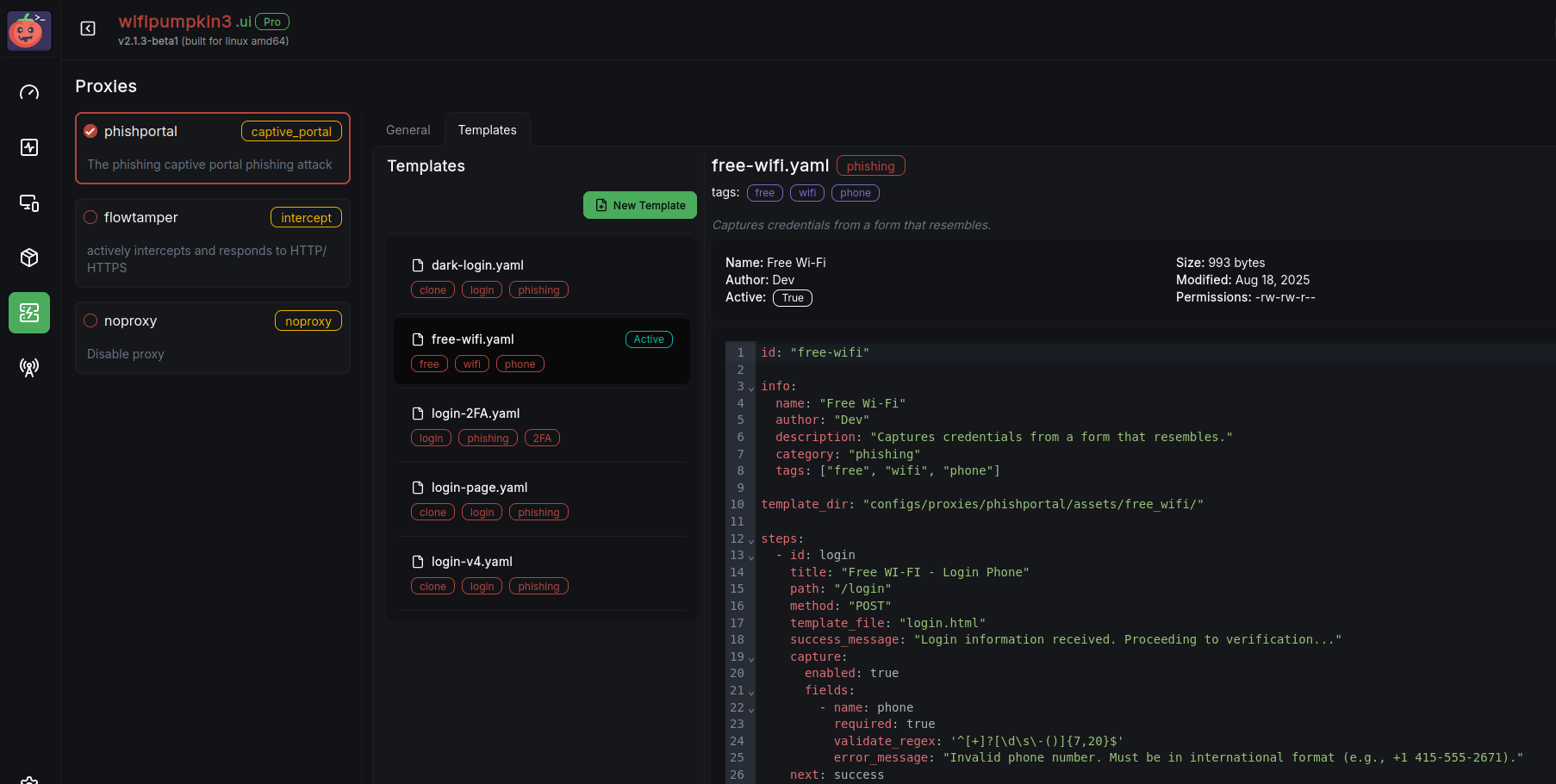
Task: Fold the fields block at line 21
Action: pyautogui.click(x=751, y=692)
